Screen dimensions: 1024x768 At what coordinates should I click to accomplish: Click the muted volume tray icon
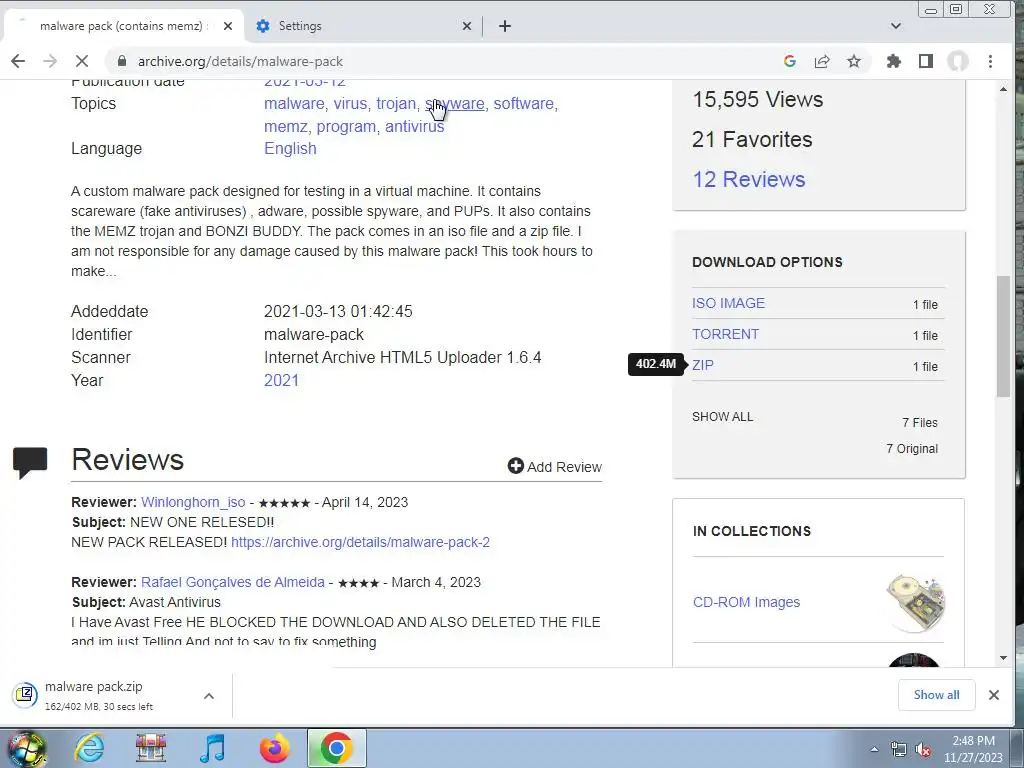(923, 750)
